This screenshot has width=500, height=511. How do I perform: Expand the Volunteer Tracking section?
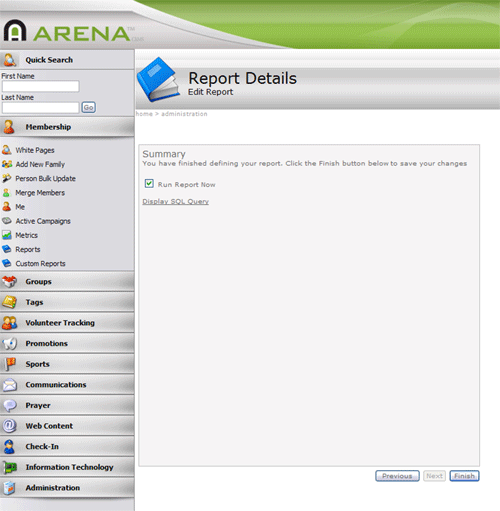67,323
